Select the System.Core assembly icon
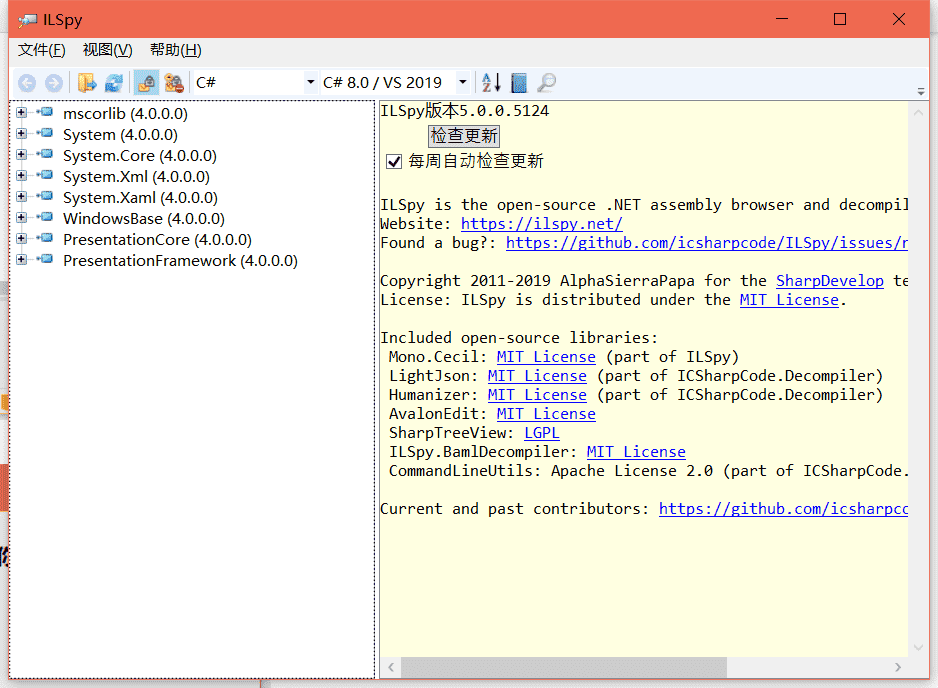 click(x=45, y=154)
